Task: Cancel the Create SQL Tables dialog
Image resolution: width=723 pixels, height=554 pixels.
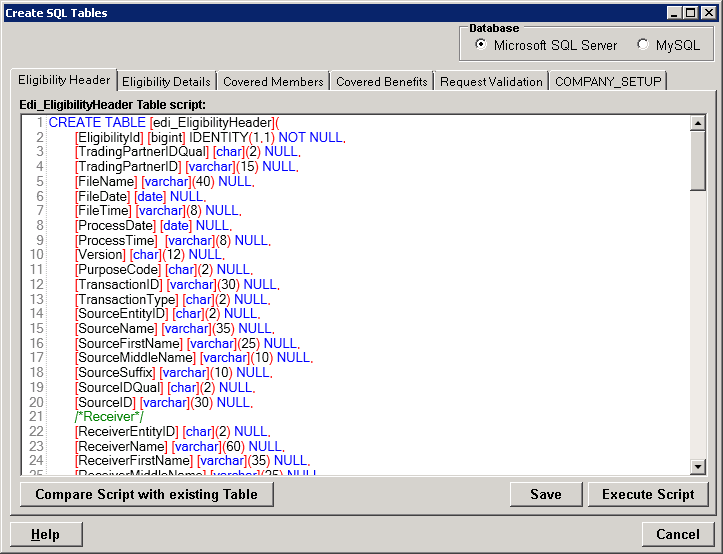Action: tap(678, 534)
